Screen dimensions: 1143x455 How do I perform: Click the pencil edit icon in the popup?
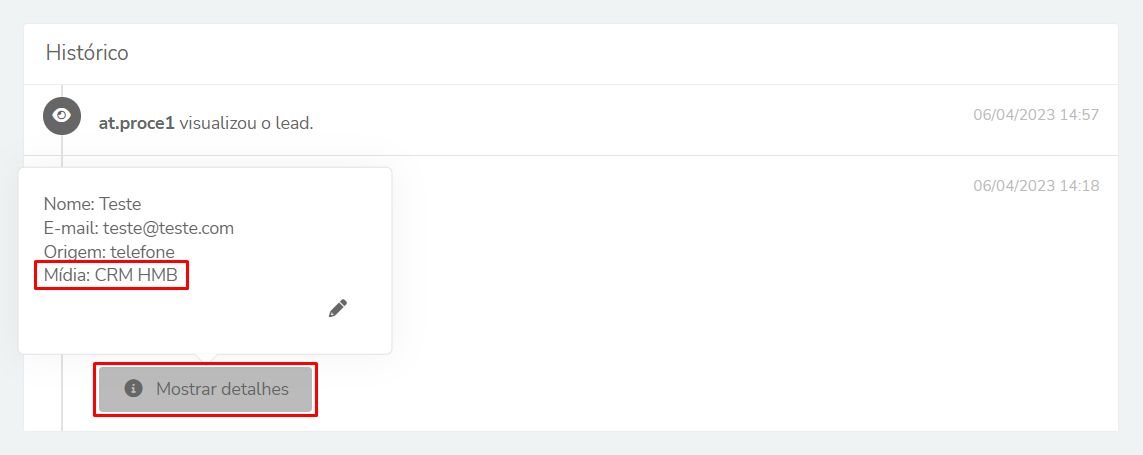point(338,308)
